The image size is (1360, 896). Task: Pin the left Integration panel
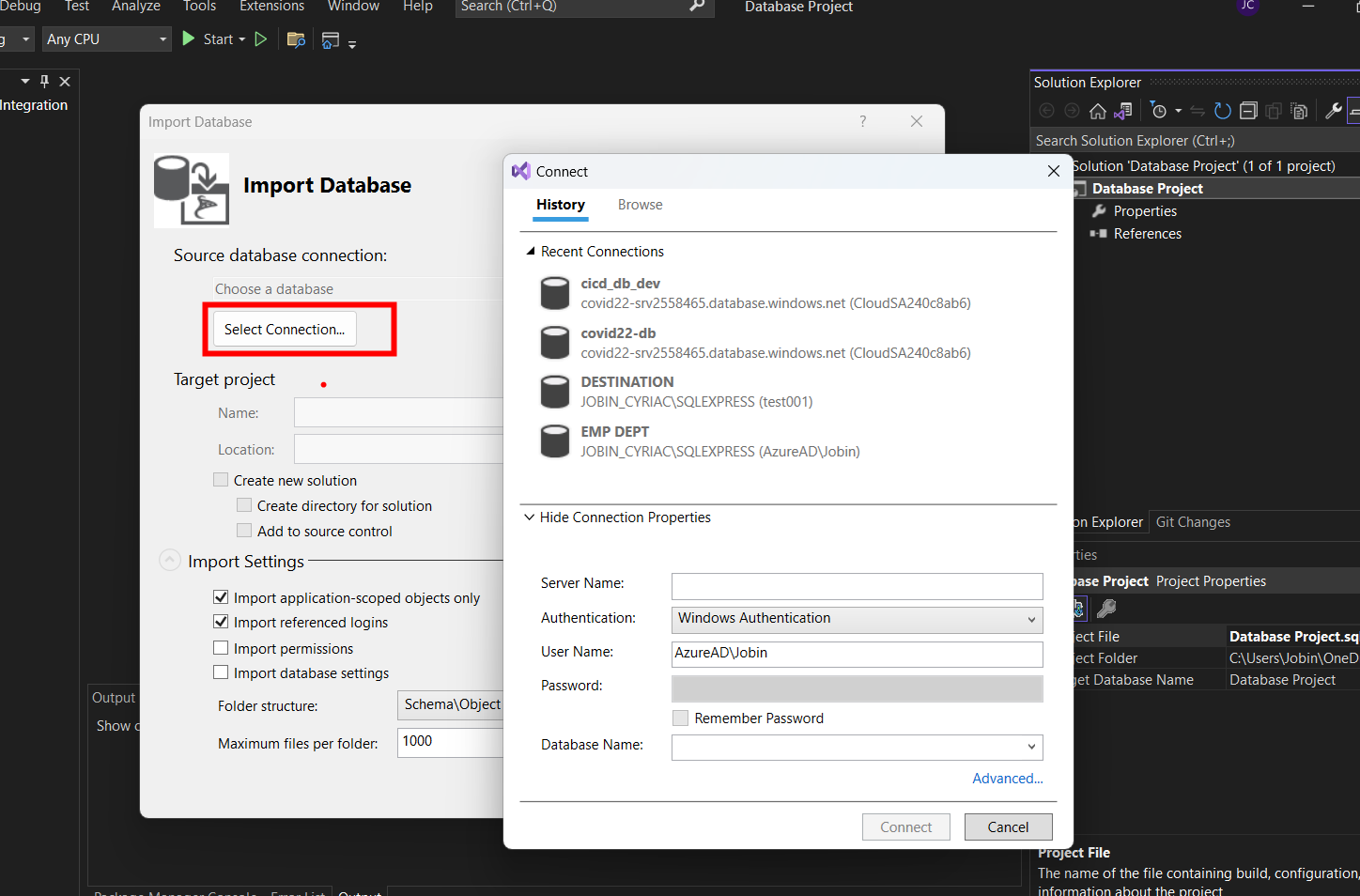(44, 82)
